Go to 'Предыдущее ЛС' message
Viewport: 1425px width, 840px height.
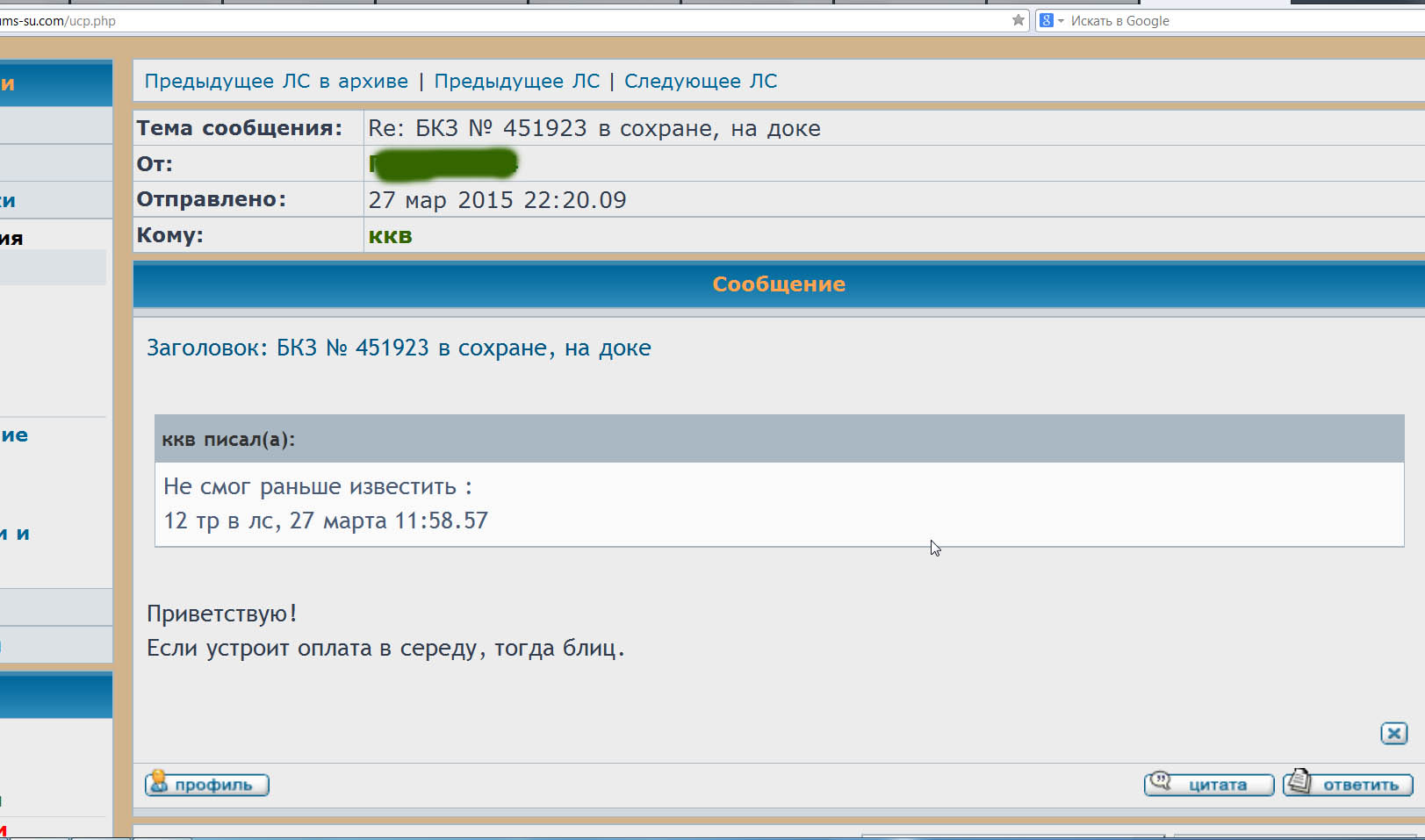pyautogui.click(x=516, y=82)
